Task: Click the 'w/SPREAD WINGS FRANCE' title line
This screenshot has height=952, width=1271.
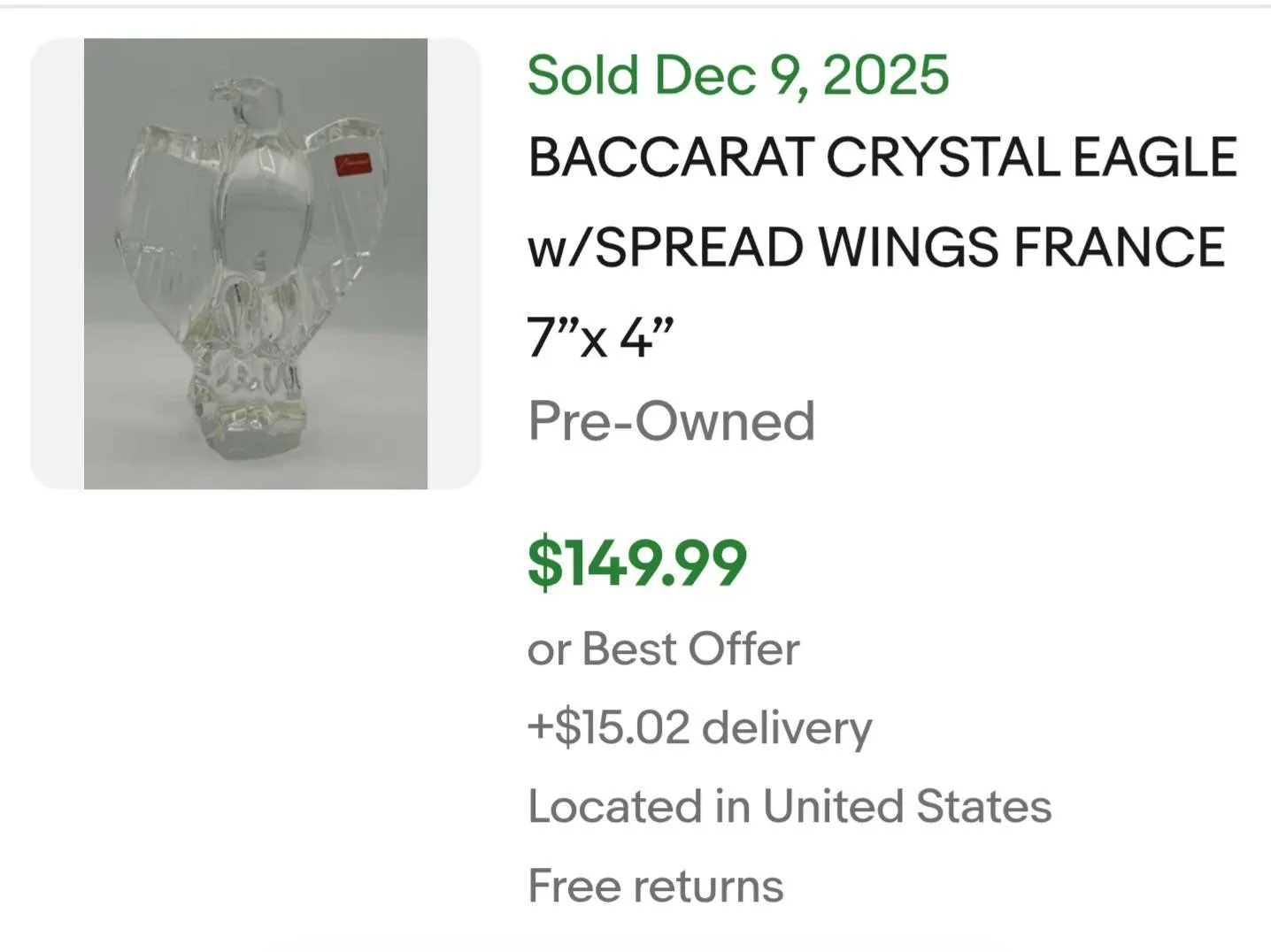Action: click(875, 247)
